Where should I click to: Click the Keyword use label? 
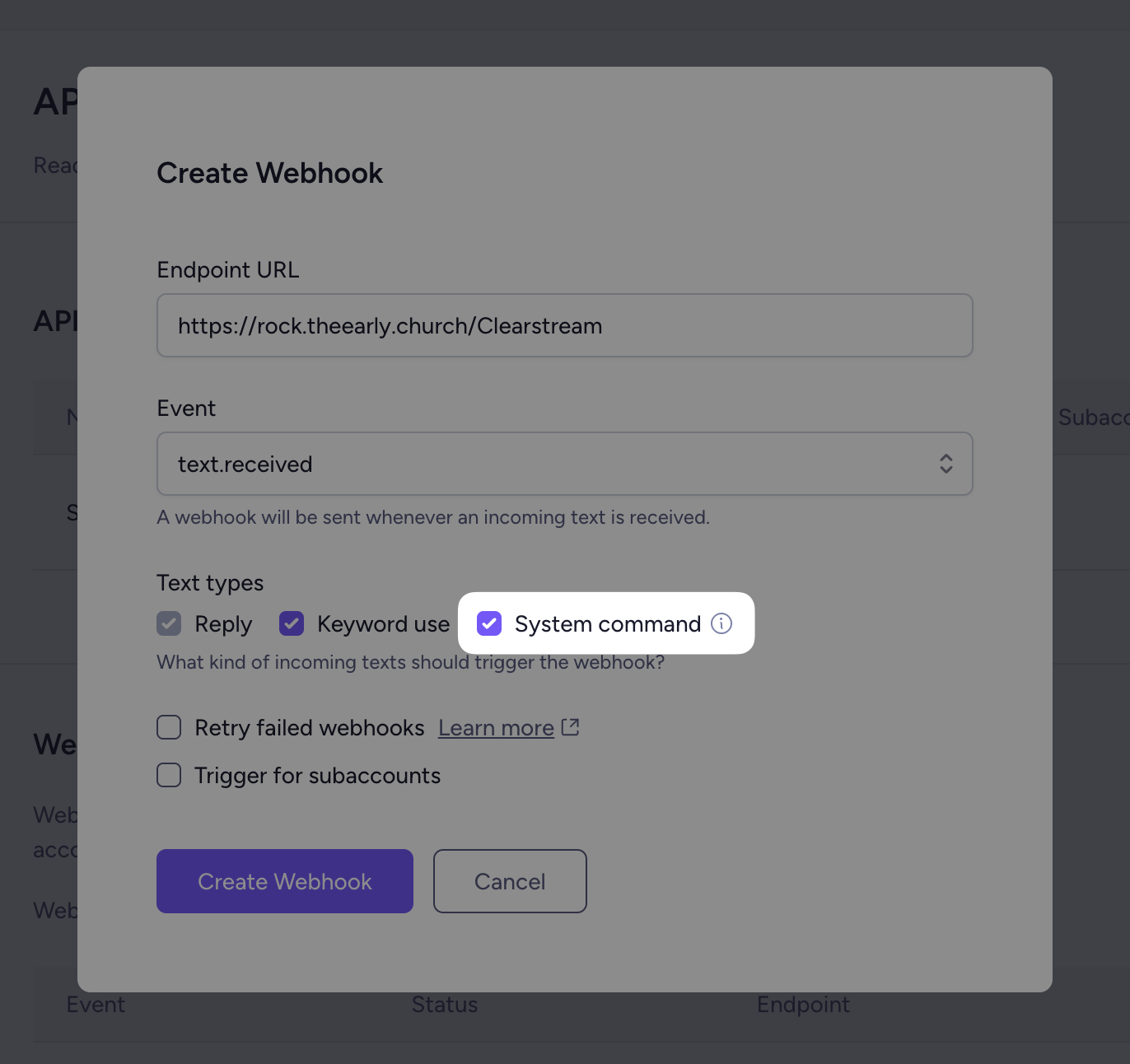pos(384,624)
